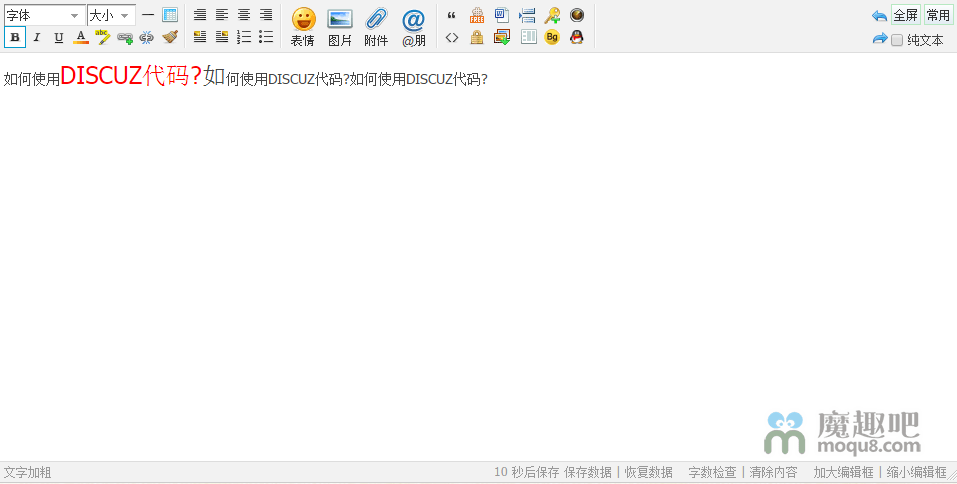Image resolution: width=957 pixels, height=484 pixels.
Task: Remove link with the unlink icon
Action: coord(147,38)
